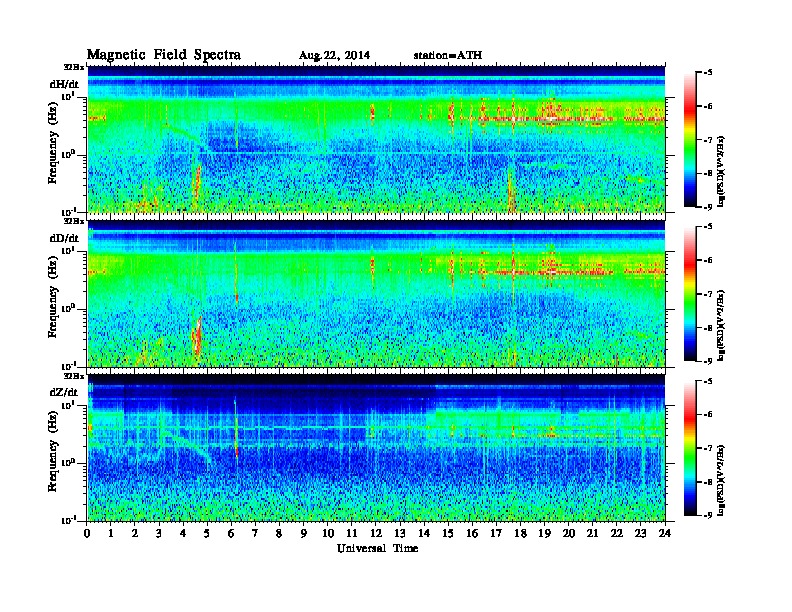Click the '32Hz' label of dH/dt panel
Image resolution: width=792 pixels, height=612 pixels.
tap(73, 67)
